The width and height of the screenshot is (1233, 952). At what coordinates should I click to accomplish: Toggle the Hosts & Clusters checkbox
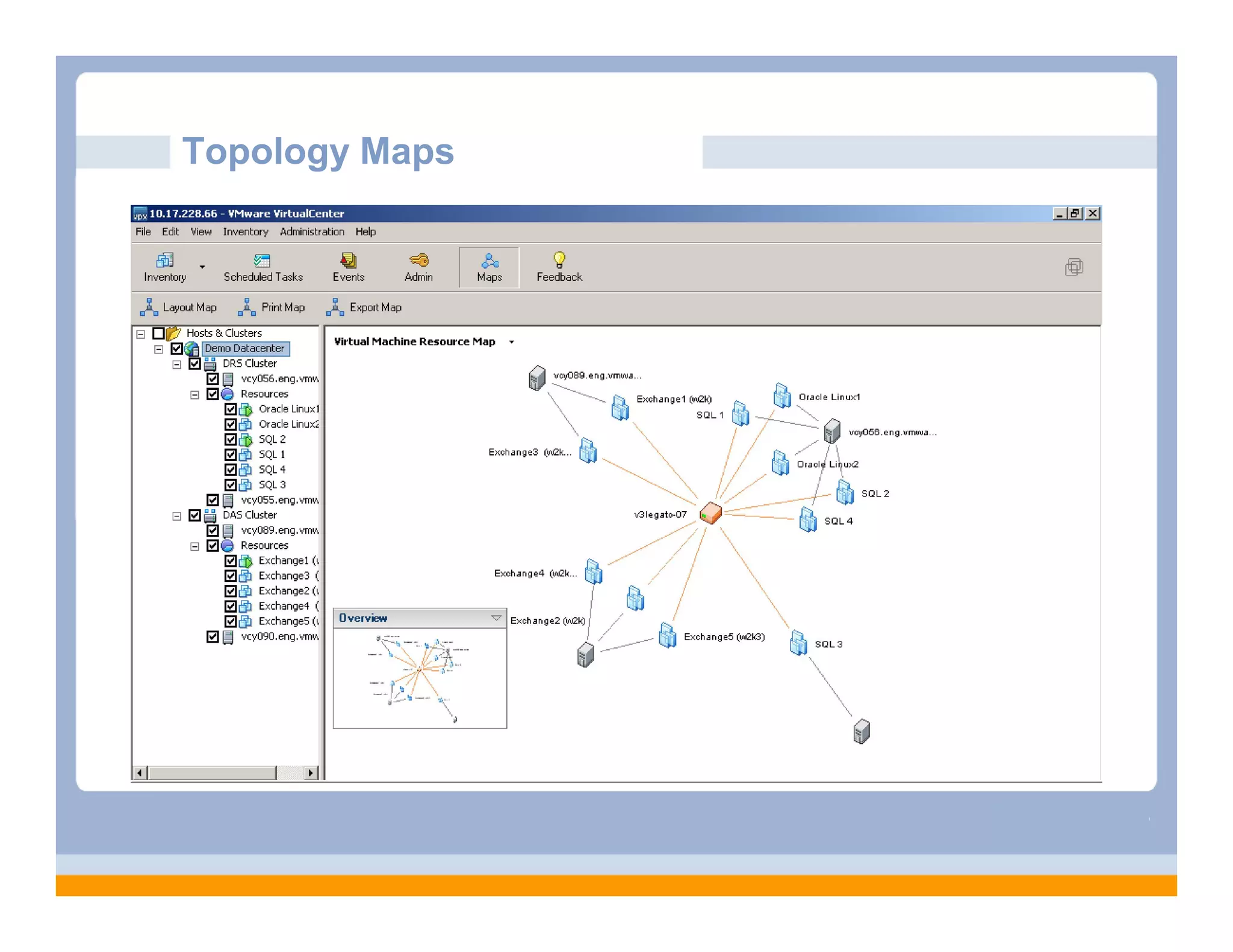click(158, 333)
